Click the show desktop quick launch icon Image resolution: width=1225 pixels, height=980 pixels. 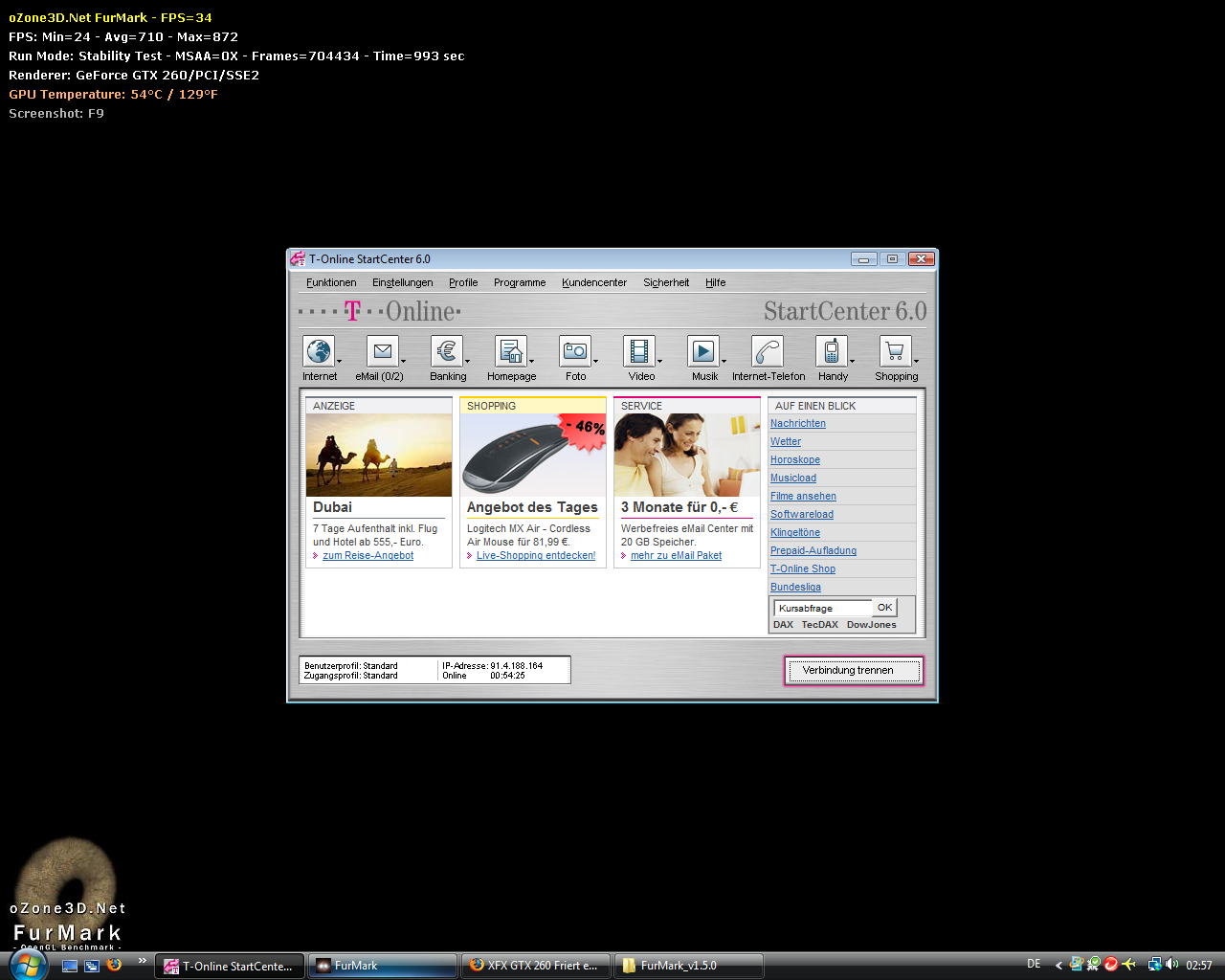(69, 966)
